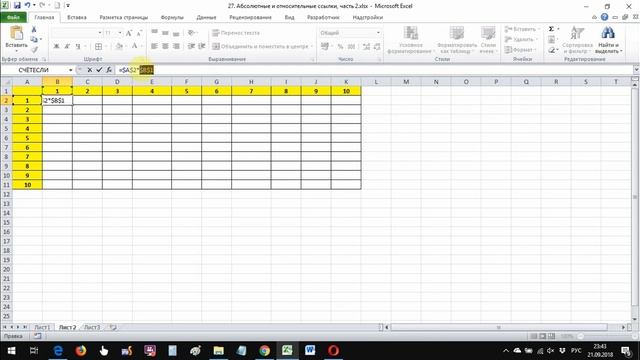Viewport: 640px width, 360px height.
Task: Open Google Chrome from the taskbar
Action: [264, 351]
